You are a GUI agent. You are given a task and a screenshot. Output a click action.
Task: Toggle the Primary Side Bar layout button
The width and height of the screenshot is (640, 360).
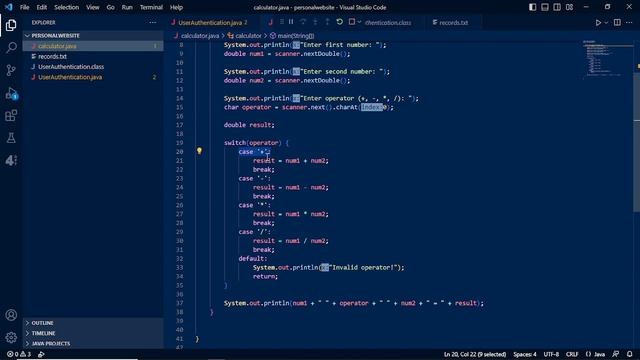tap(532, 7)
